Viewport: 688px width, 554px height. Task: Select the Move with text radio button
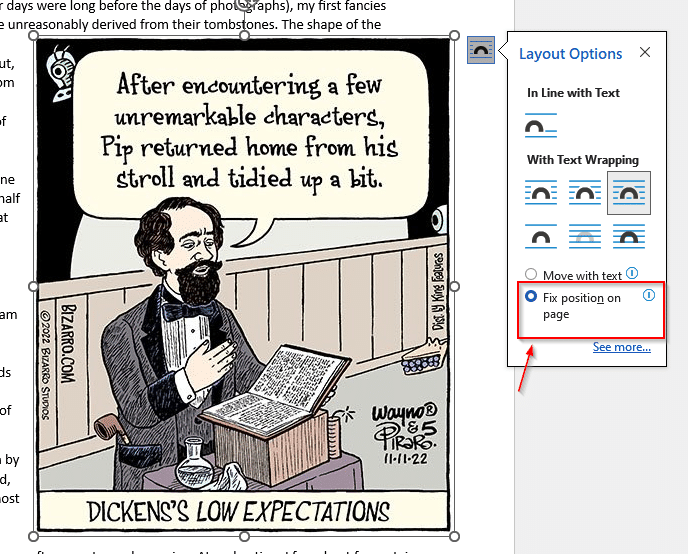tap(531, 274)
